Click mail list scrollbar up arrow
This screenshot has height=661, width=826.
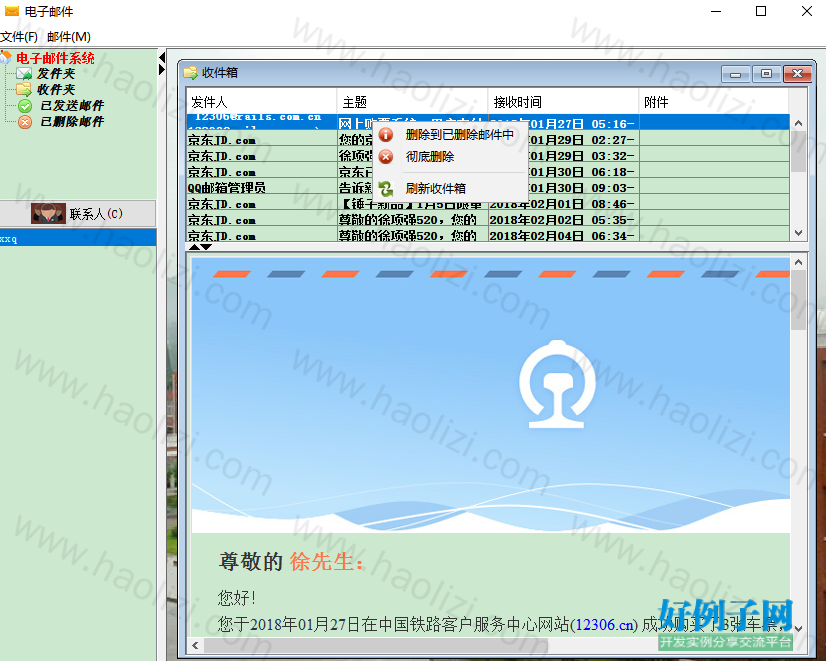(798, 123)
